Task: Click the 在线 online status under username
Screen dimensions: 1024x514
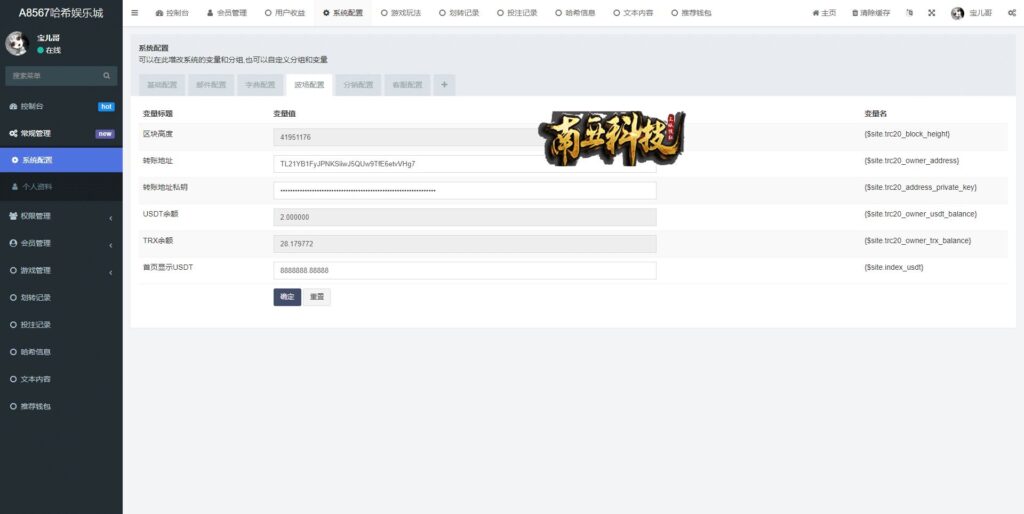Action: [49, 50]
